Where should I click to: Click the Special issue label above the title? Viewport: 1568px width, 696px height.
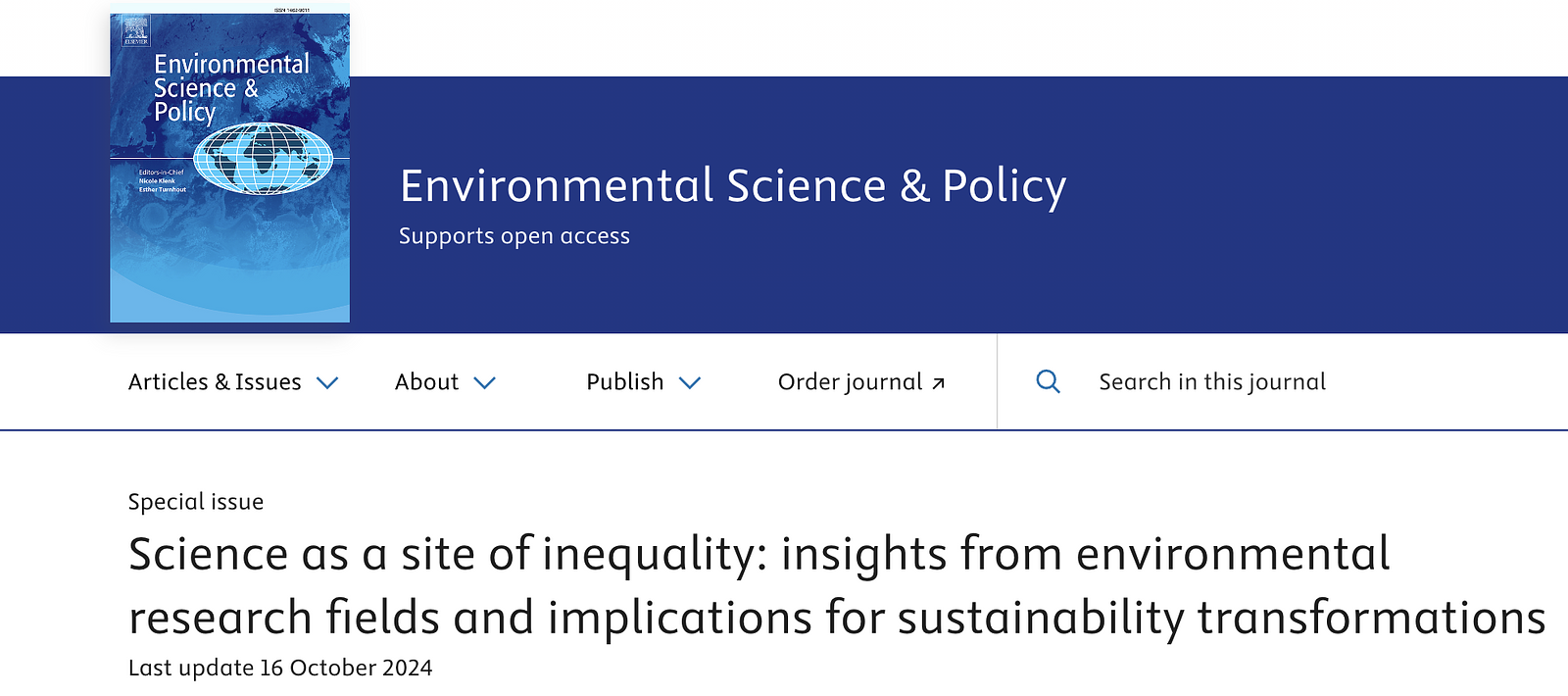click(x=196, y=502)
